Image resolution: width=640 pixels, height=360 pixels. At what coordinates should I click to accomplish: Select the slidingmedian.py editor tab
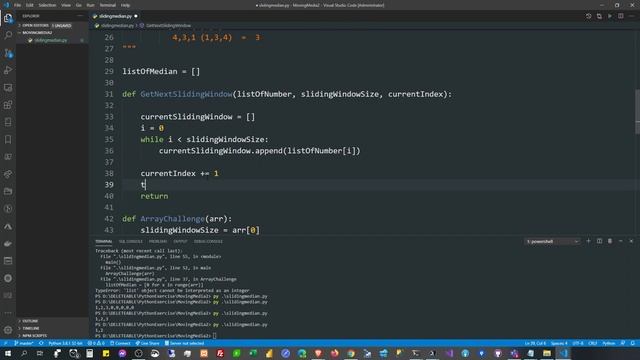tap(115, 16)
